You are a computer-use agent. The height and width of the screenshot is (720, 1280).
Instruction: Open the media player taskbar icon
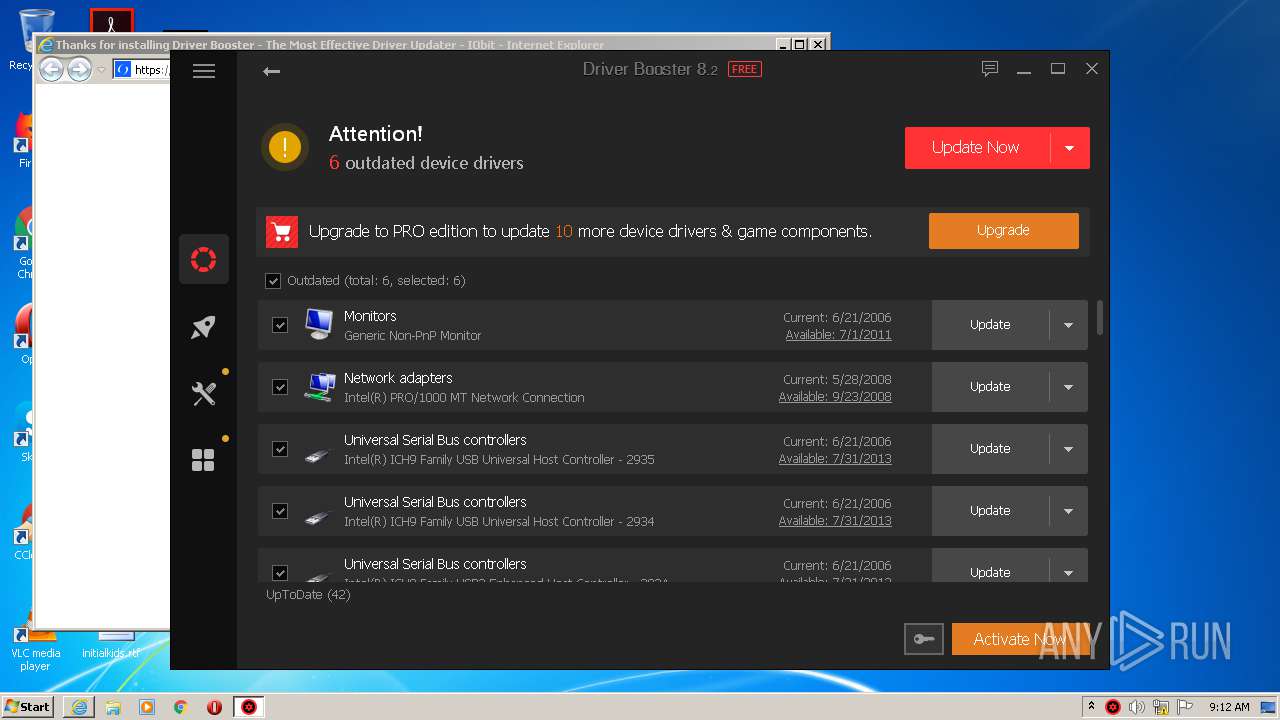147,707
